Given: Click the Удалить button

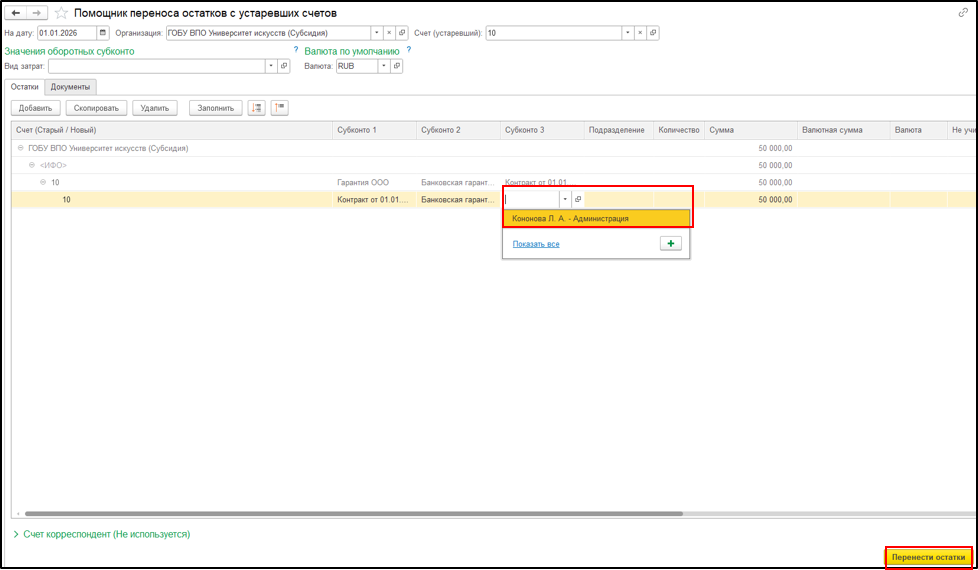Looking at the screenshot, I should [155, 108].
